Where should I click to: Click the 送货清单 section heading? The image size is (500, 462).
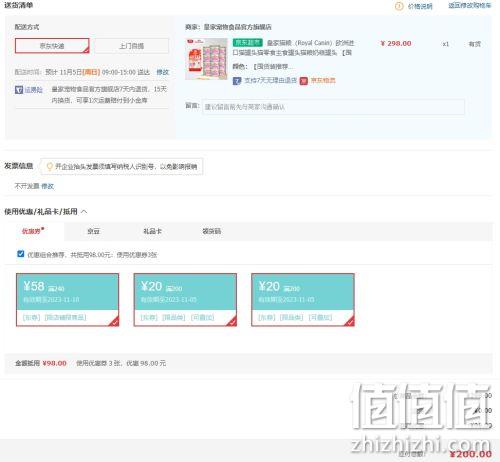19,5
